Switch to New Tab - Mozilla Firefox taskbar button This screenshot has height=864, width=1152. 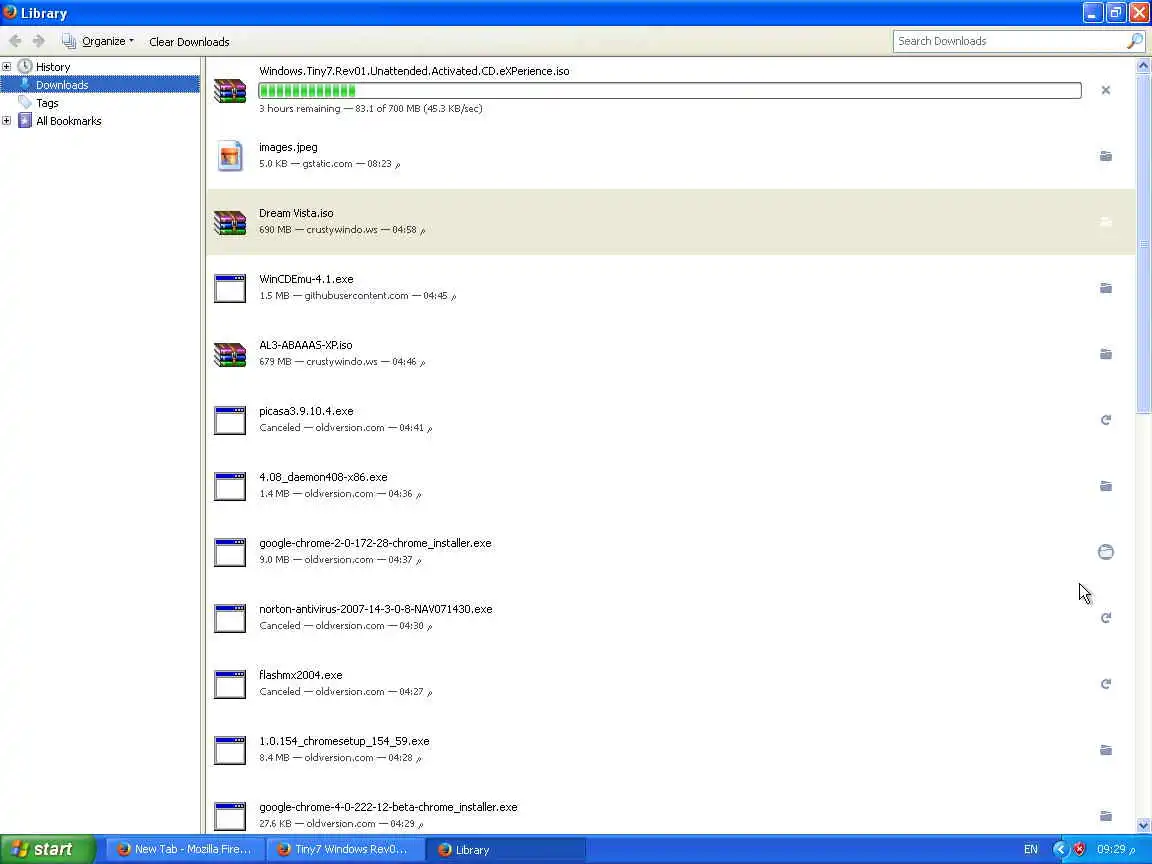(x=184, y=849)
